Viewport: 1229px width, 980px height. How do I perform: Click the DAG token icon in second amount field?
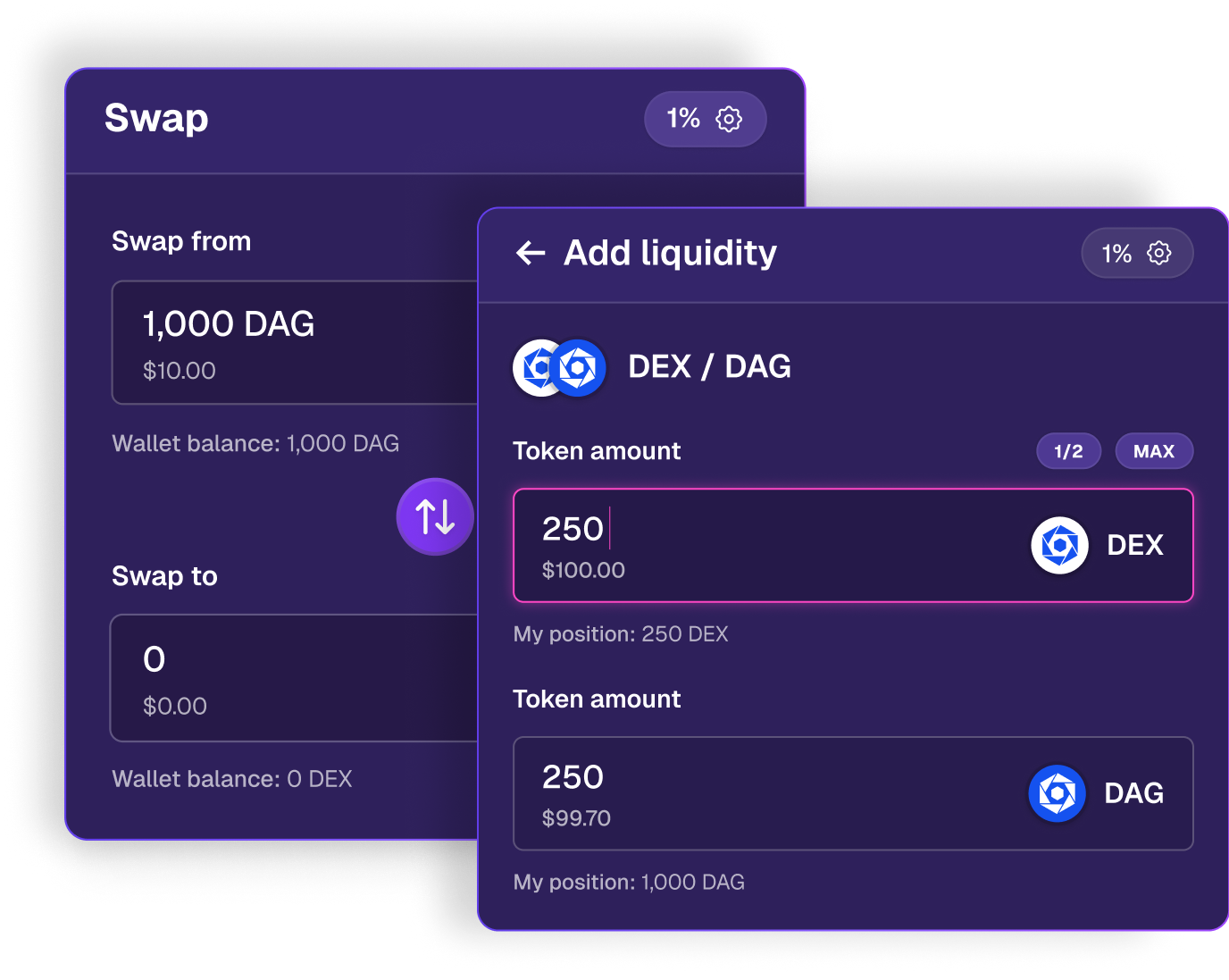(1057, 793)
